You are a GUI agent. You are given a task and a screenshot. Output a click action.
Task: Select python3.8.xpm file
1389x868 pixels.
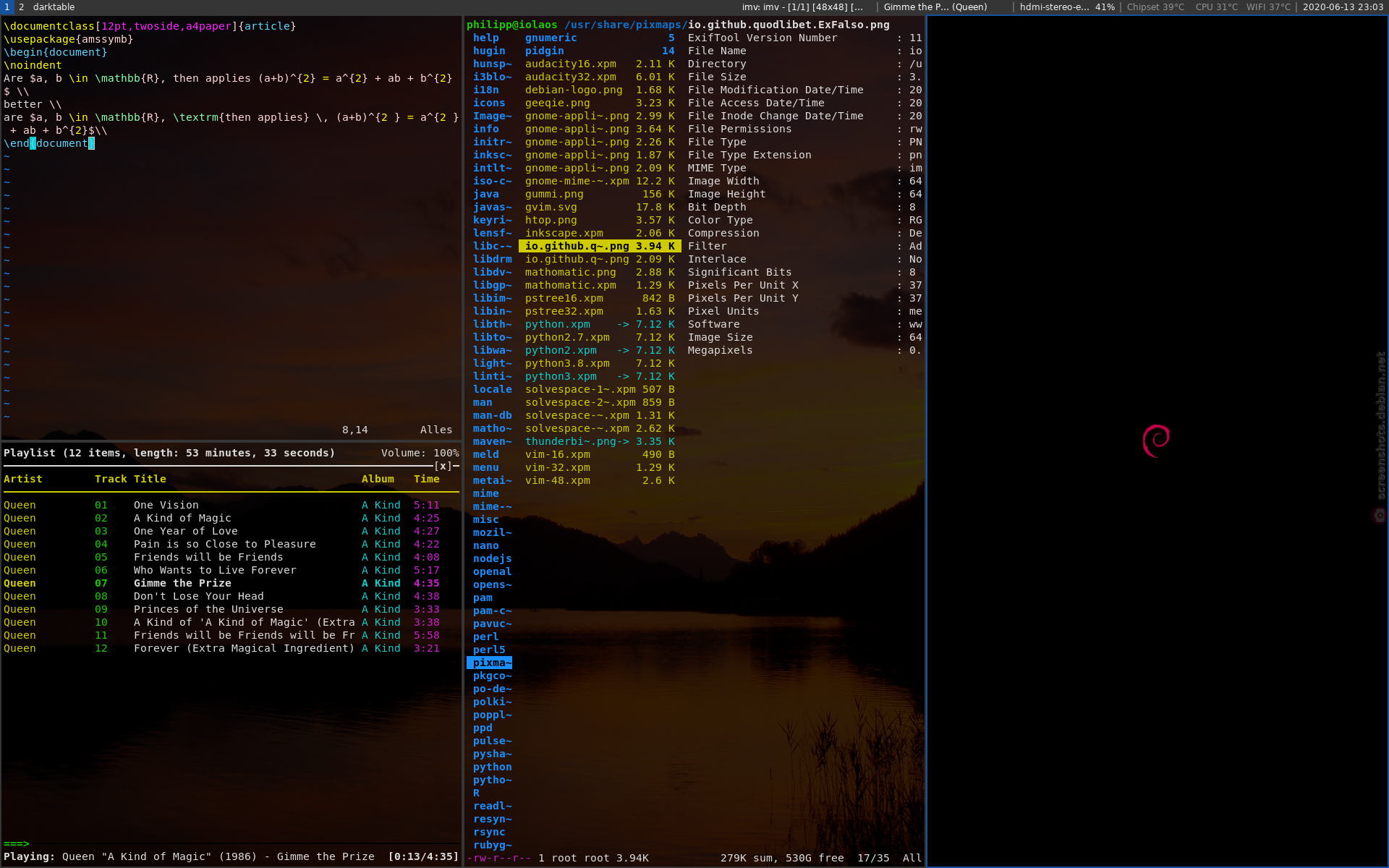[600, 363]
